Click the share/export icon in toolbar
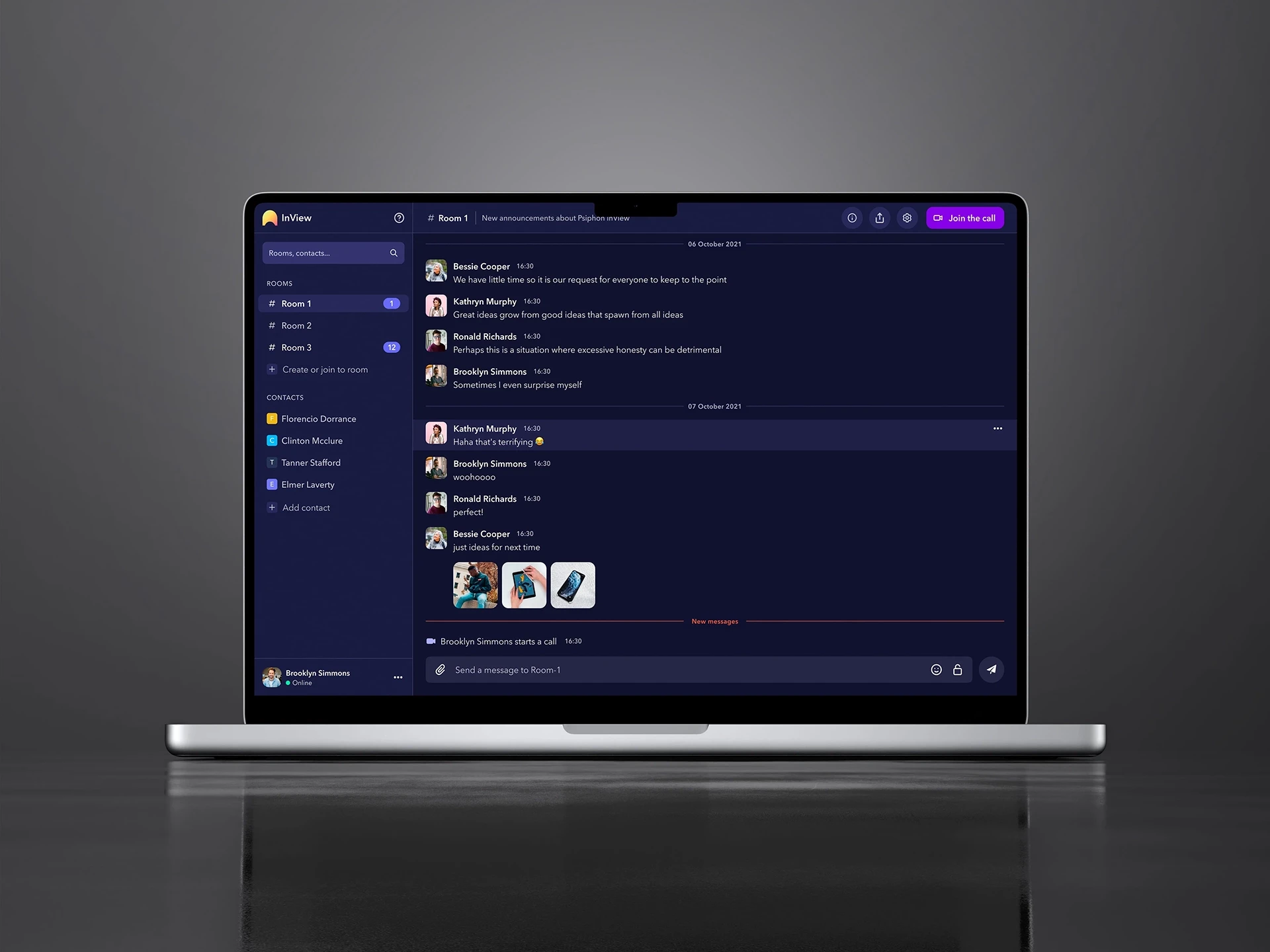 pyautogui.click(x=879, y=218)
